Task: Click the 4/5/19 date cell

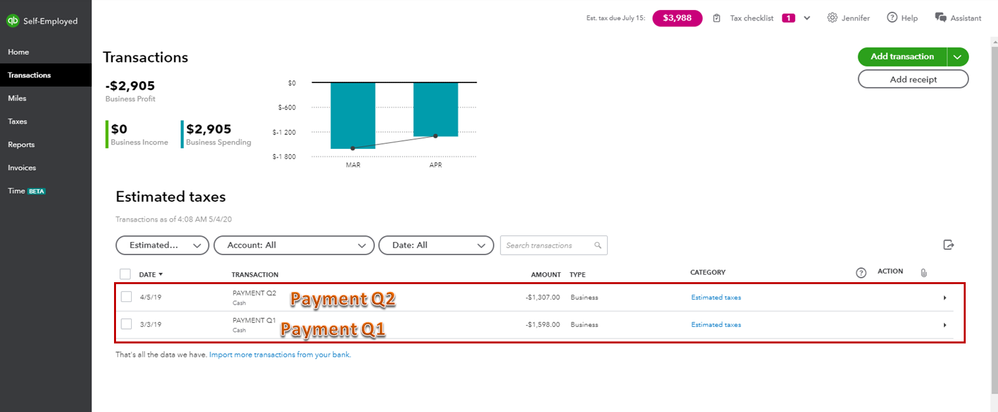Action: pos(150,297)
